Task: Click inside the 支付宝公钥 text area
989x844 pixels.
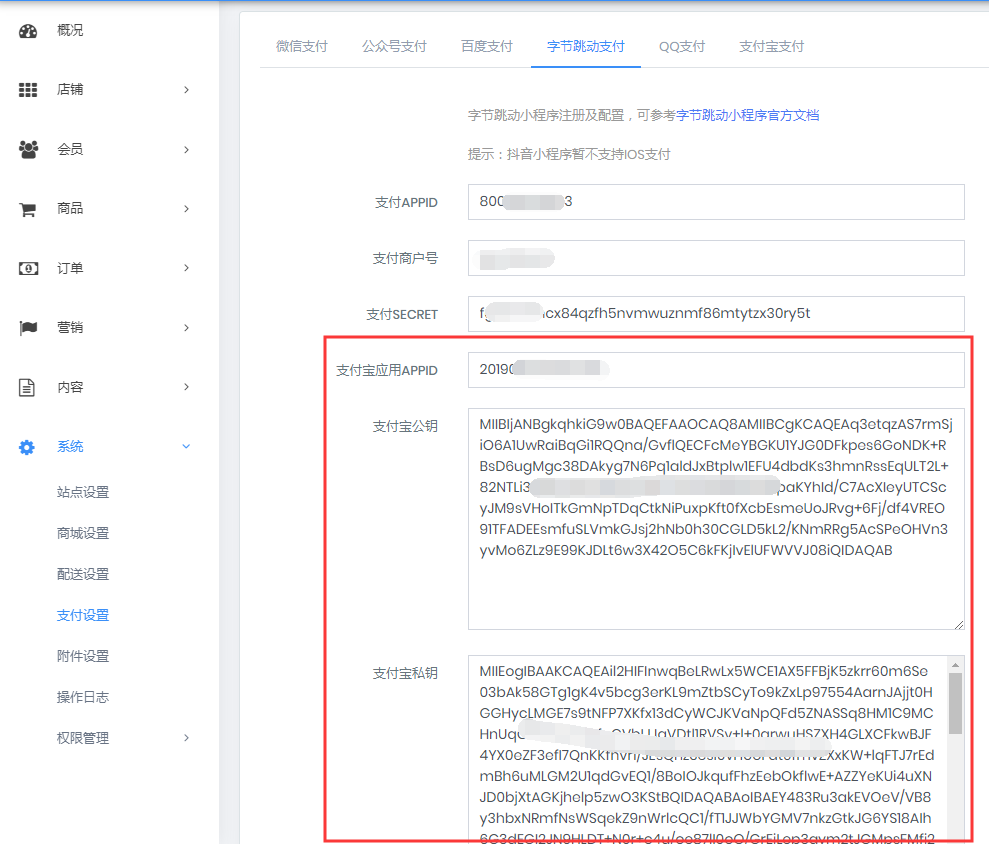Action: point(716,519)
